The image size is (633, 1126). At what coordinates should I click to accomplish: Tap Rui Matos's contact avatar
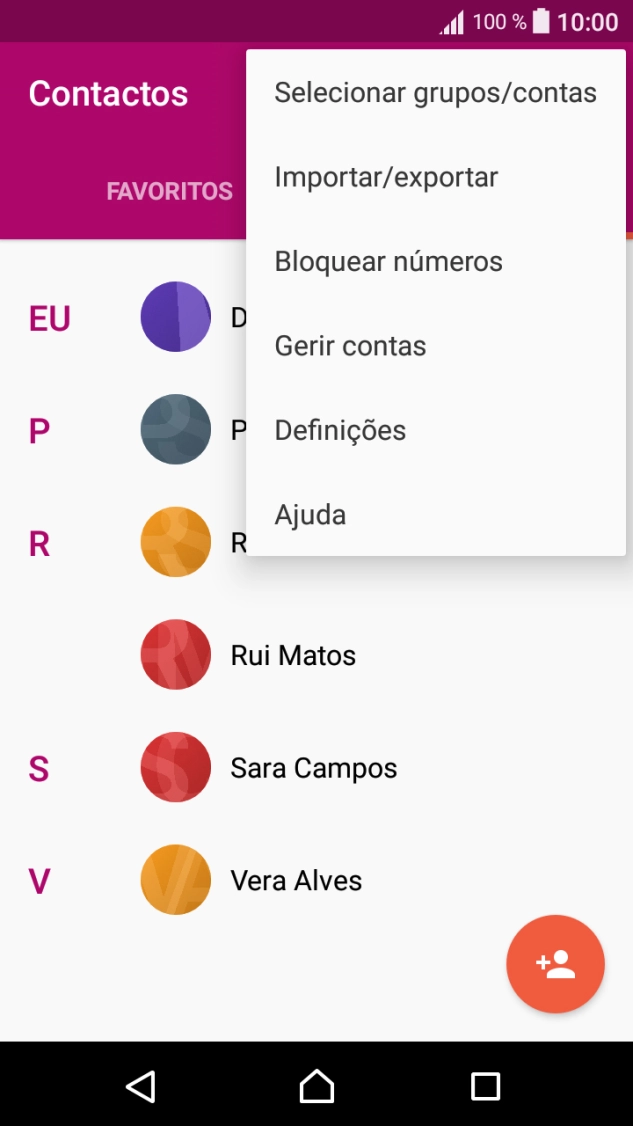176,655
